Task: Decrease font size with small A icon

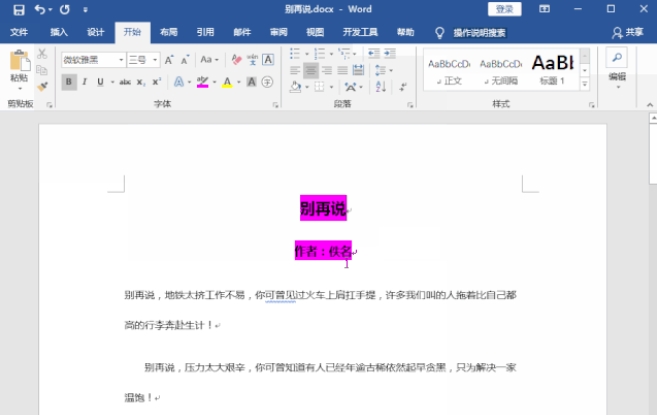Action: [185, 60]
